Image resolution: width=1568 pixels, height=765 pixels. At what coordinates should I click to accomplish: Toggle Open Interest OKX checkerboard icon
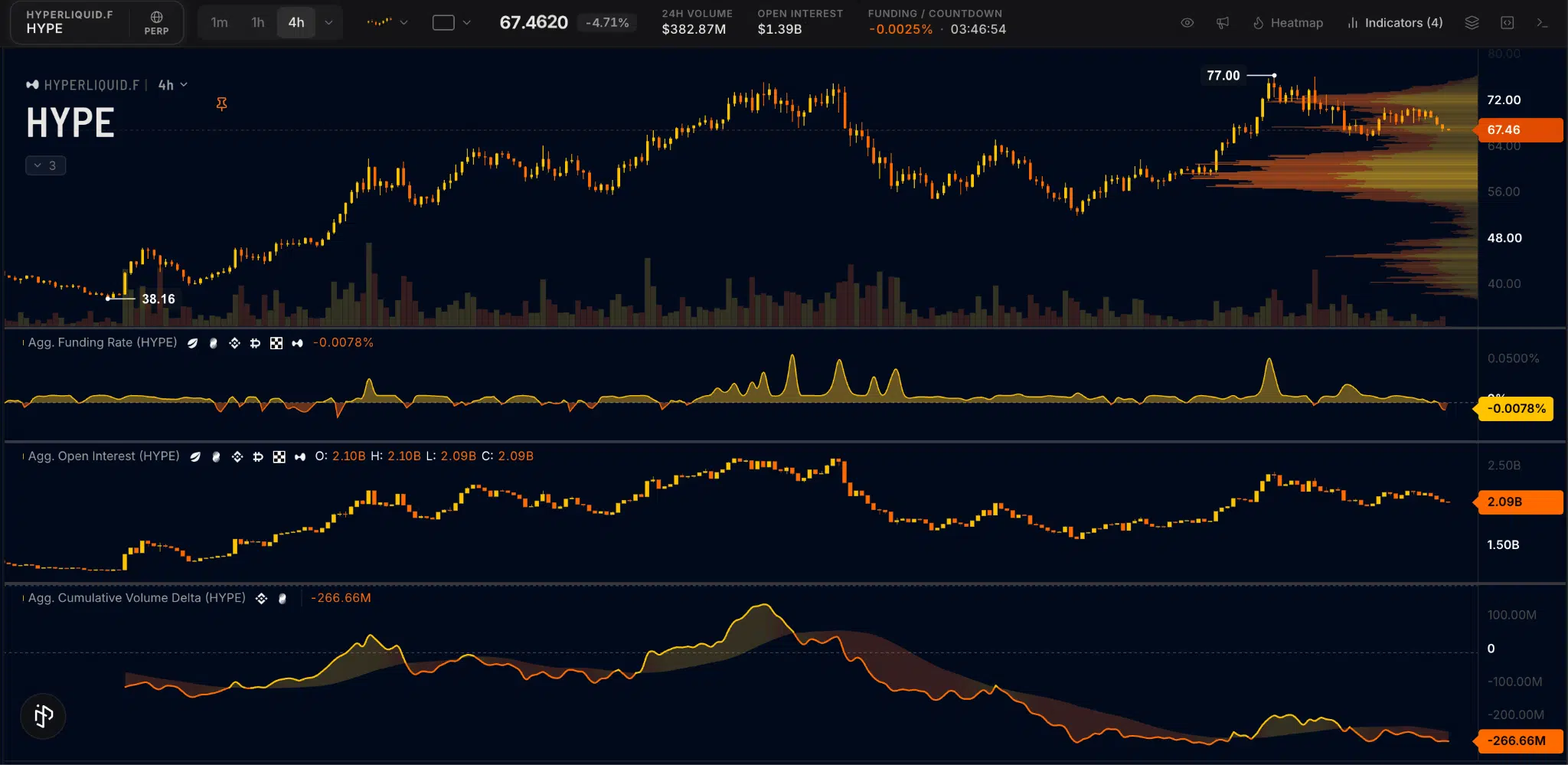[x=279, y=456]
